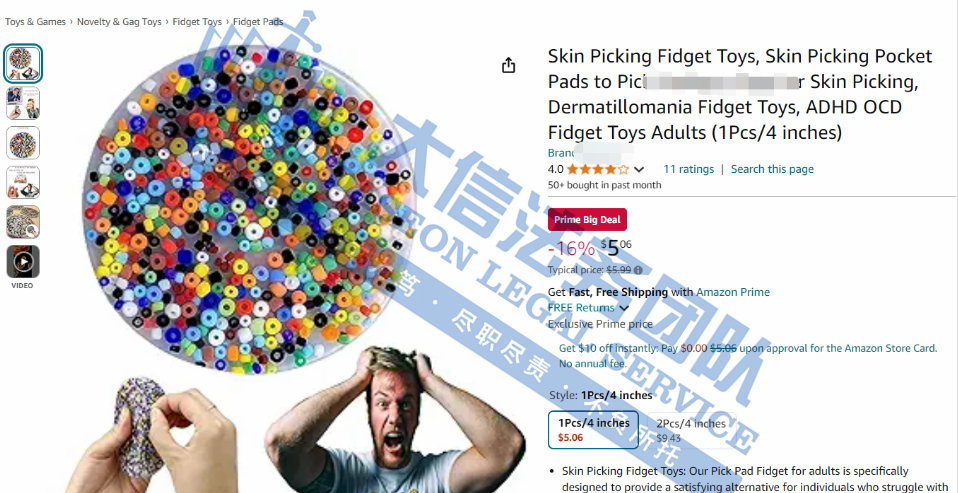Click the star rating icons
The width and height of the screenshot is (958, 493).
tap(598, 169)
